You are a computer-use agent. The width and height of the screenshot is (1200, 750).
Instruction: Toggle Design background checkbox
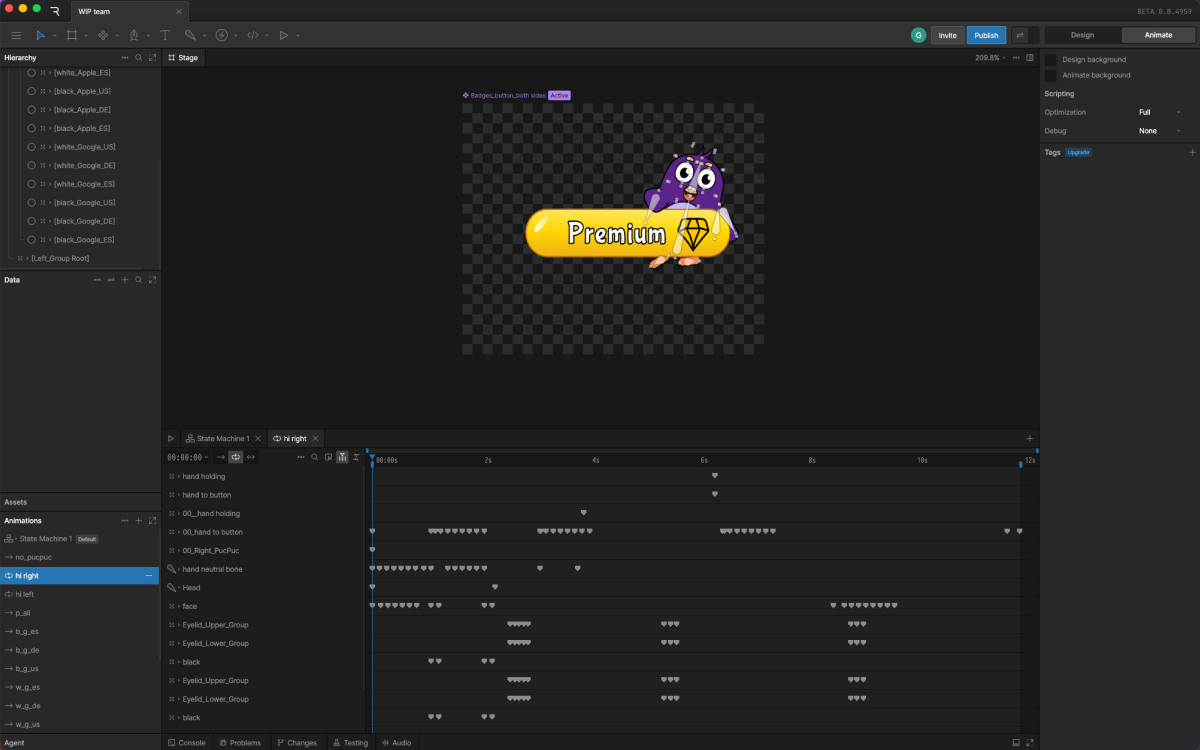point(1051,60)
